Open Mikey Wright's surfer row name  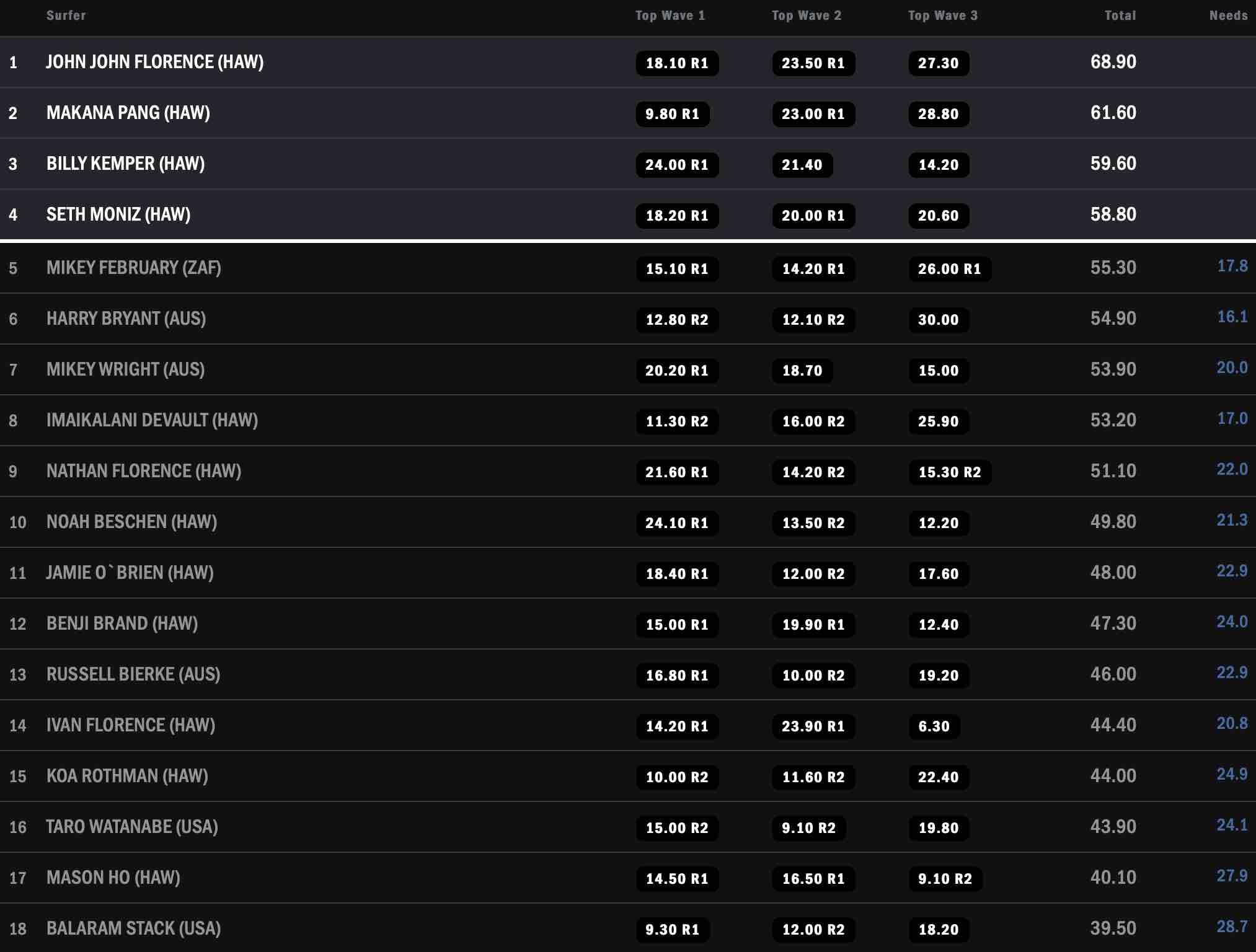[125, 369]
